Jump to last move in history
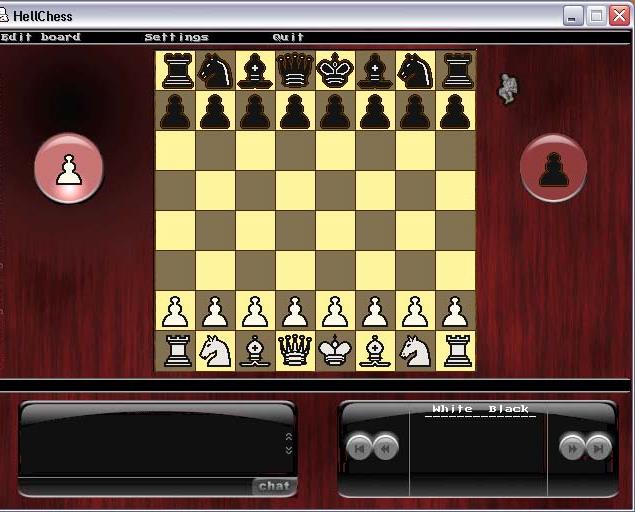The height and width of the screenshot is (512, 635). point(599,446)
